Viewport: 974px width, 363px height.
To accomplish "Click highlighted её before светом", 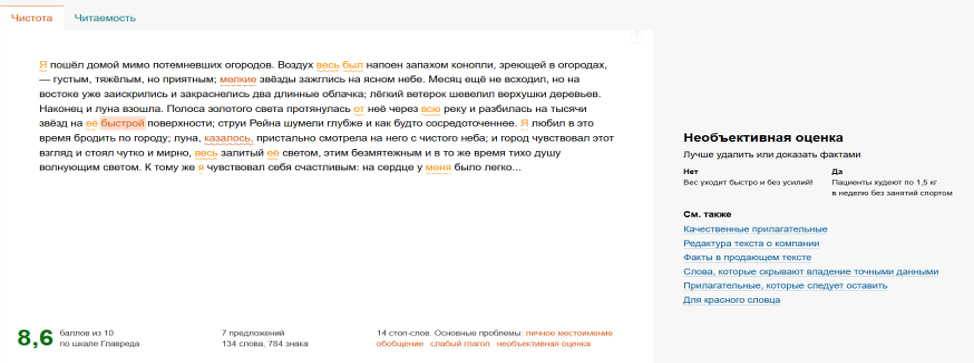I will point(273,152).
